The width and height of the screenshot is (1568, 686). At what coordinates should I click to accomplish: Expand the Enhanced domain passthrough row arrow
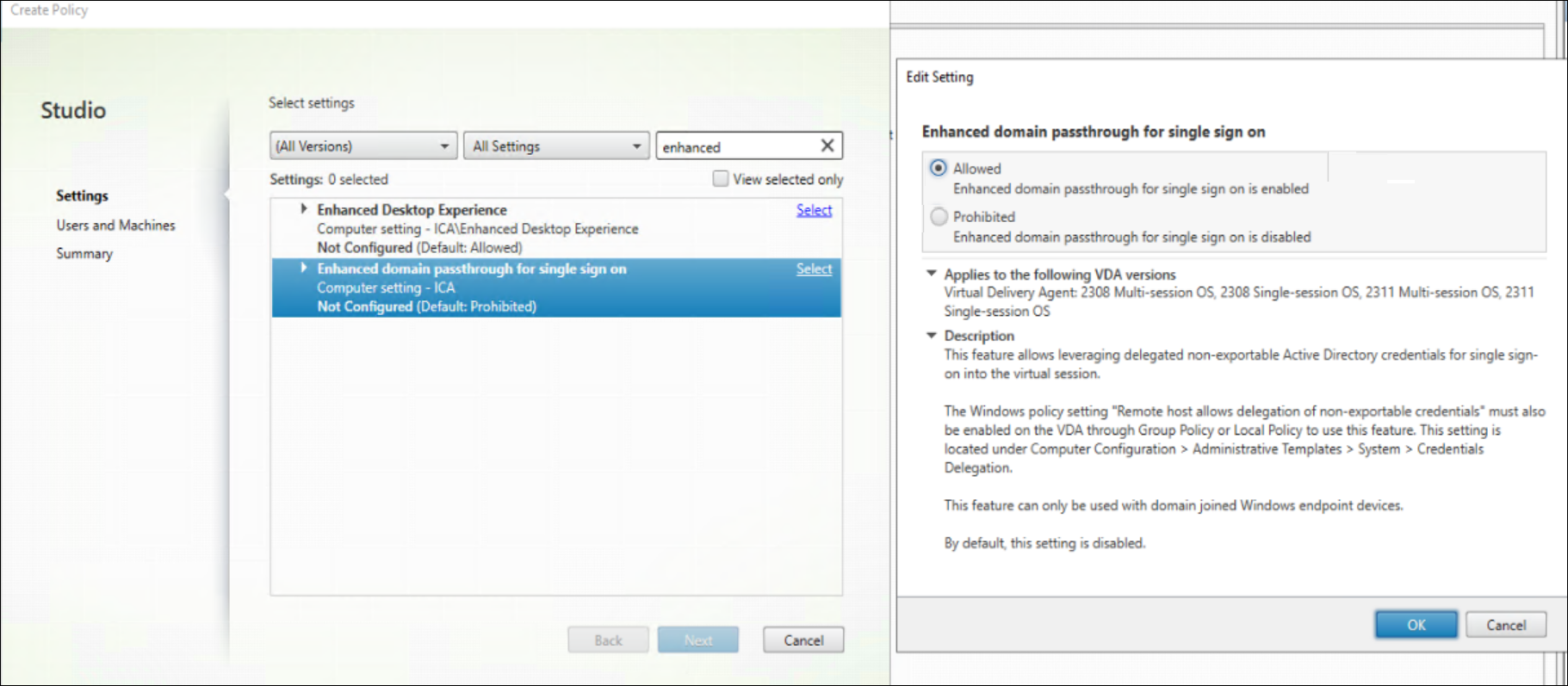303,269
